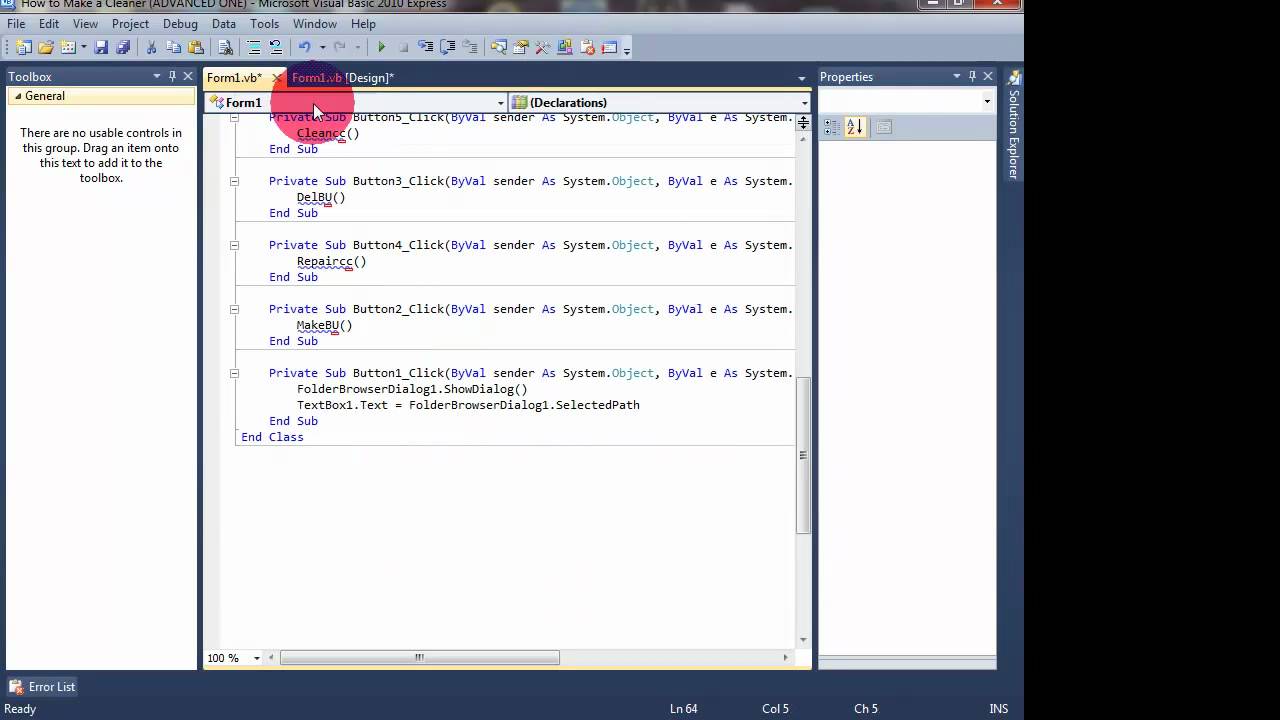Open the active documents list dropdown

click(x=801, y=78)
